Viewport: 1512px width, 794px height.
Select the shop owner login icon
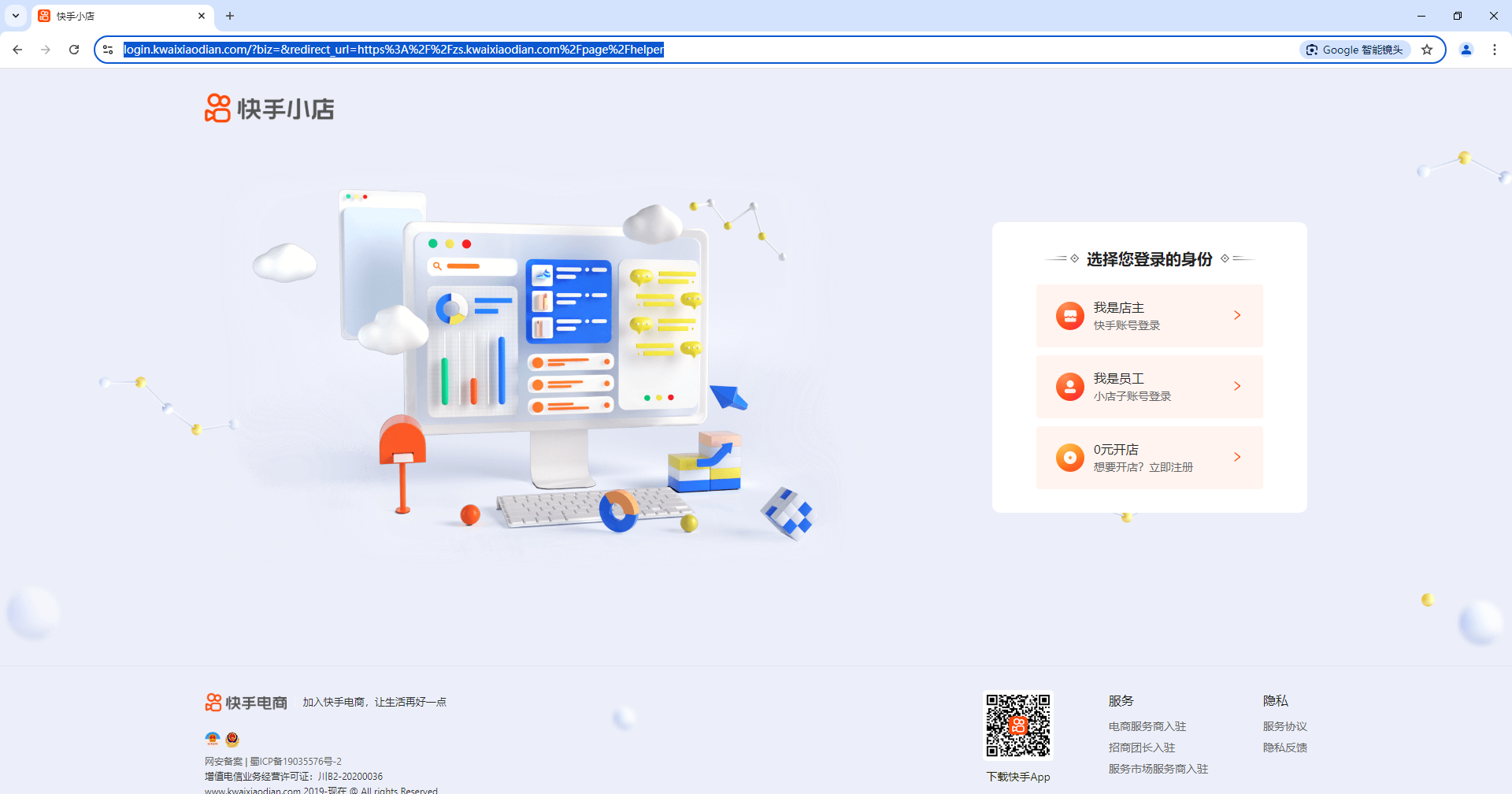(1069, 316)
